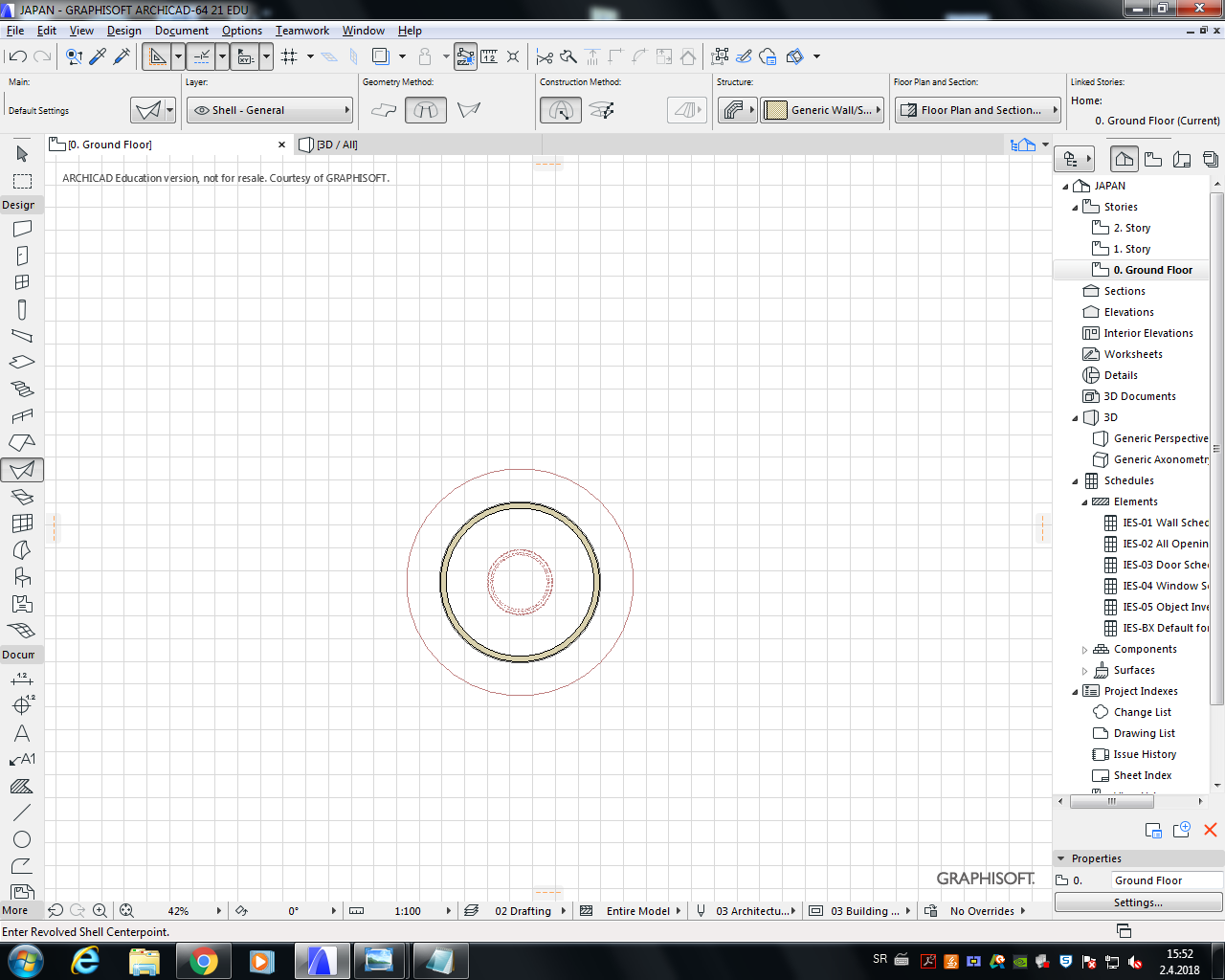The height and width of the screenshot is (980, 1225).
Task: Click the Settings... button
Action: [x=1138, y=902]
